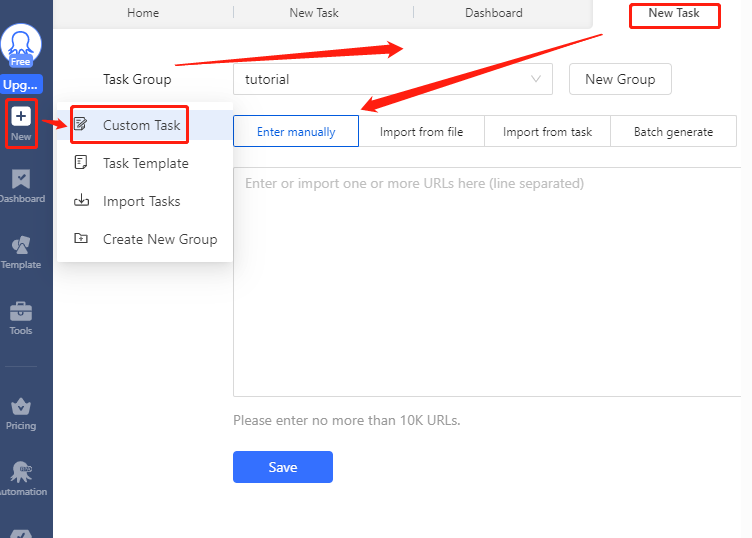Click the Upgrade badge in sidebar
752x538 pixels.
(21, 85)
